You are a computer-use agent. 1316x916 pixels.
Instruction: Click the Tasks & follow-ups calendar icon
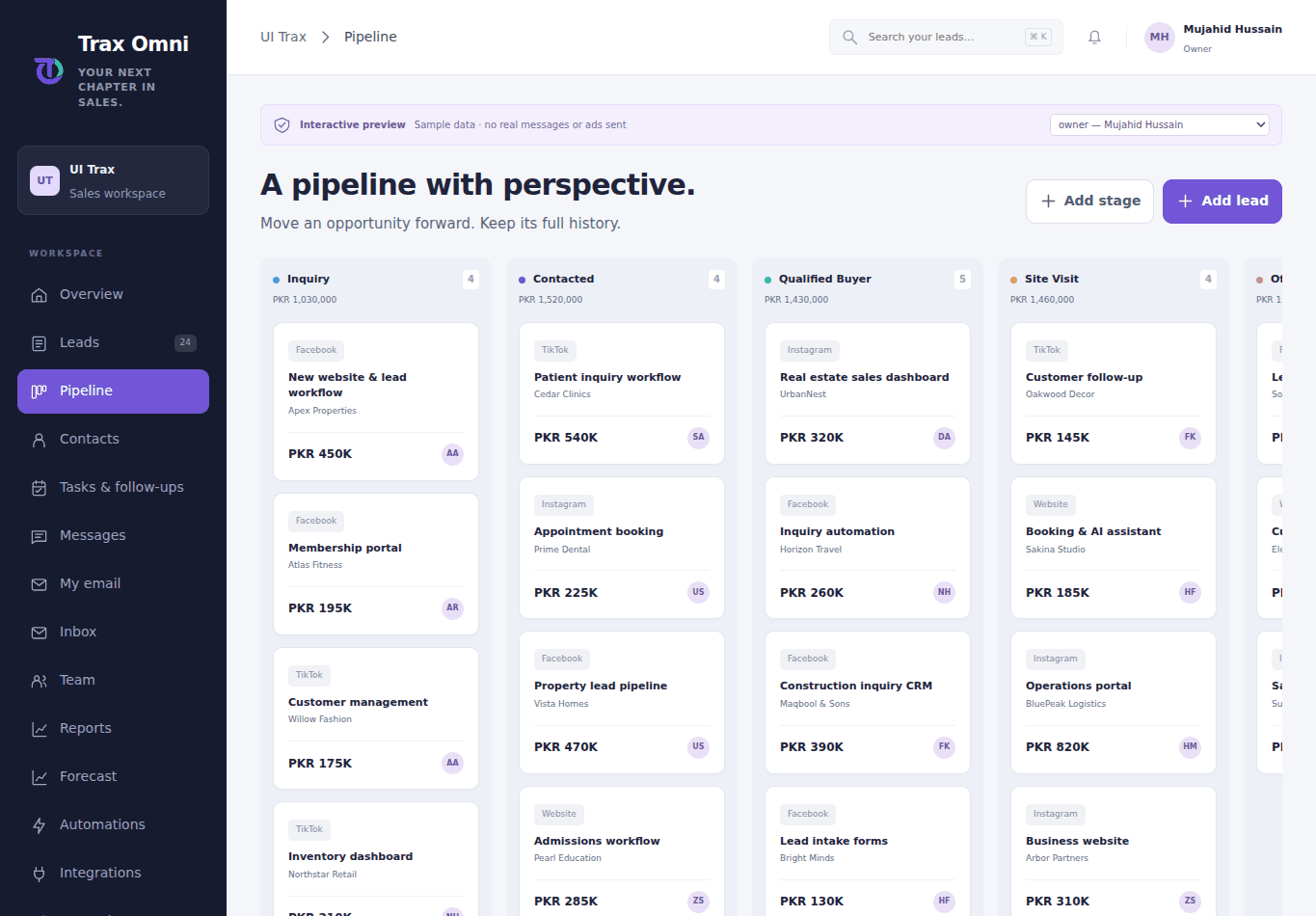40,488
